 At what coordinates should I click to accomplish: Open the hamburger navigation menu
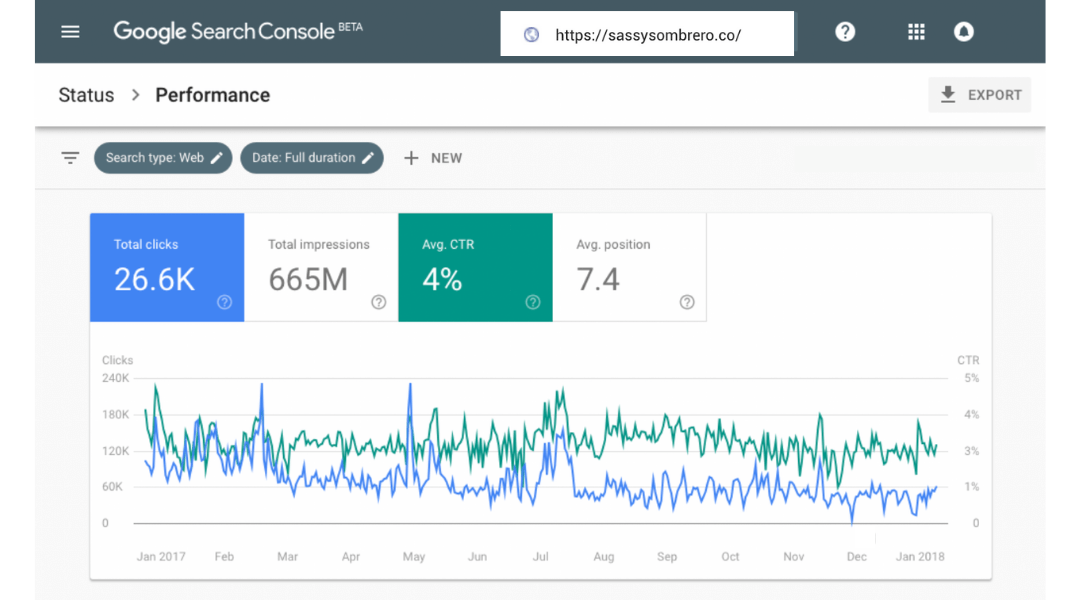[x=70, y=32]
